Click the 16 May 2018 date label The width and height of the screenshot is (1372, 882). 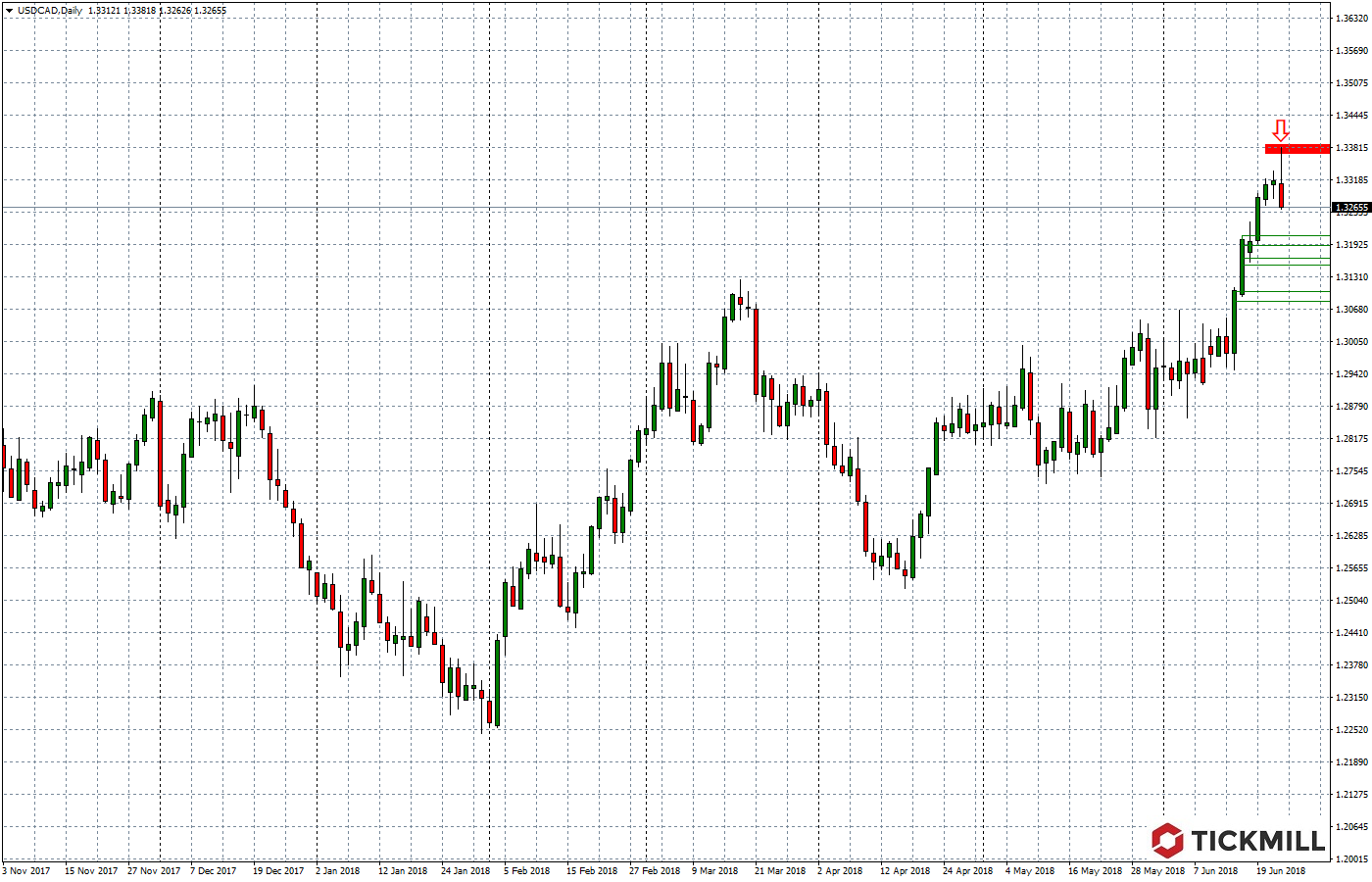tap(1095, 870)
